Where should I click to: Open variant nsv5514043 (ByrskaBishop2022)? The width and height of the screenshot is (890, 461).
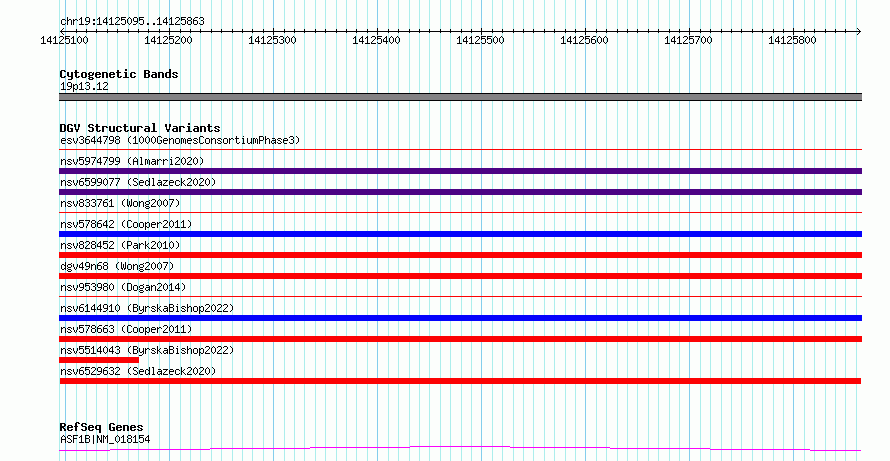point(147,350)
